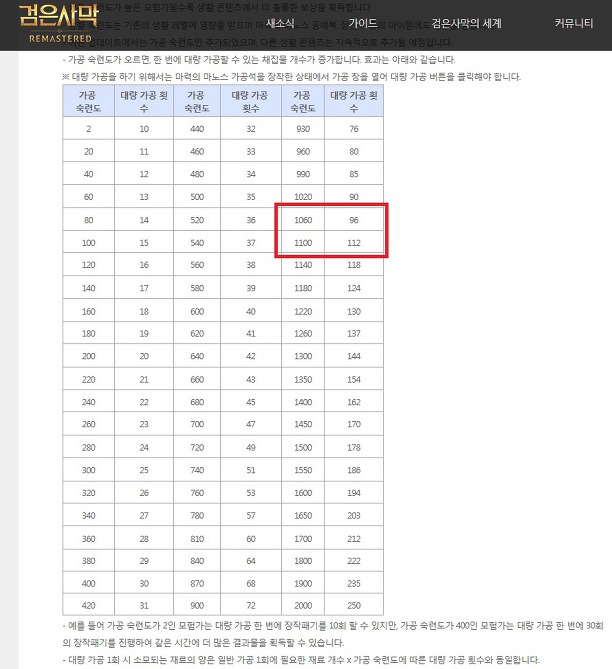Select the proficiency value 780
Image resolution: width=612 pixels, height=669 pixels.
(197, 515)
